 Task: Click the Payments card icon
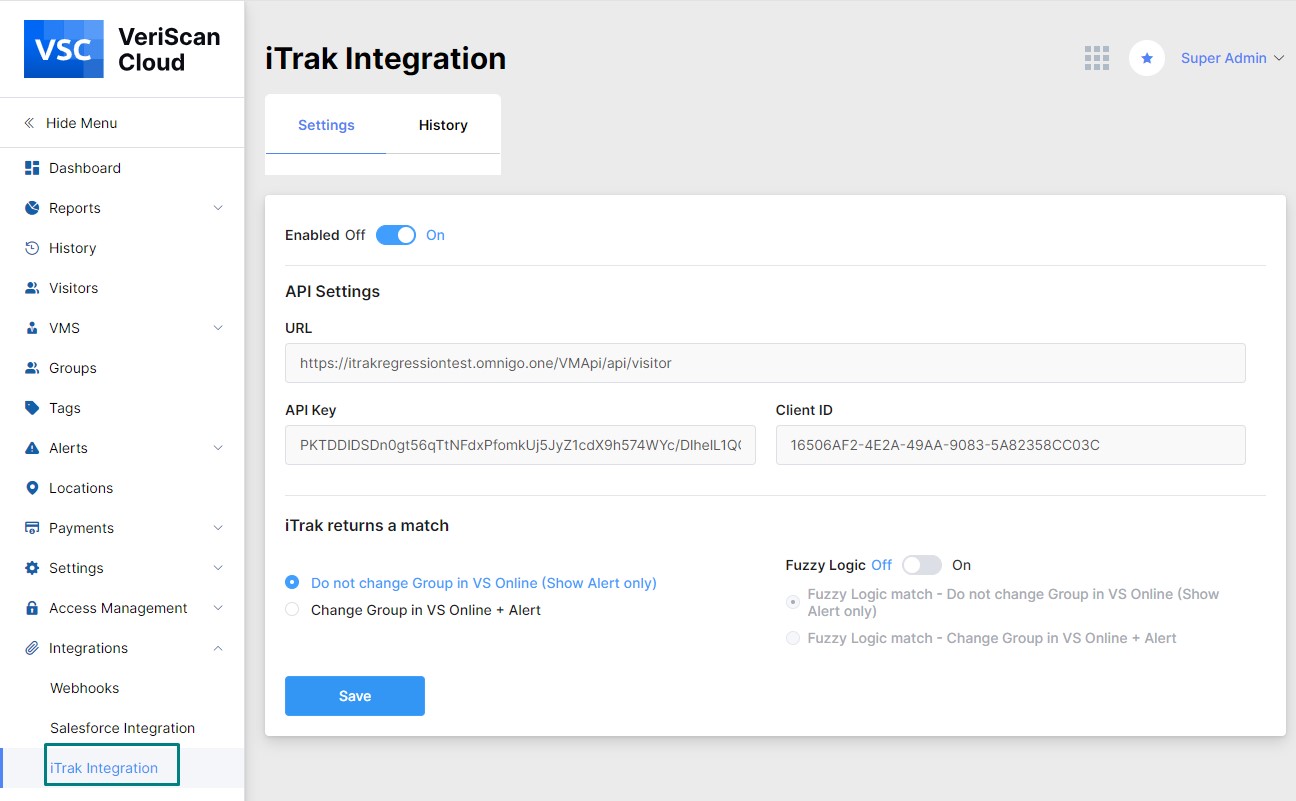[32, 528]
